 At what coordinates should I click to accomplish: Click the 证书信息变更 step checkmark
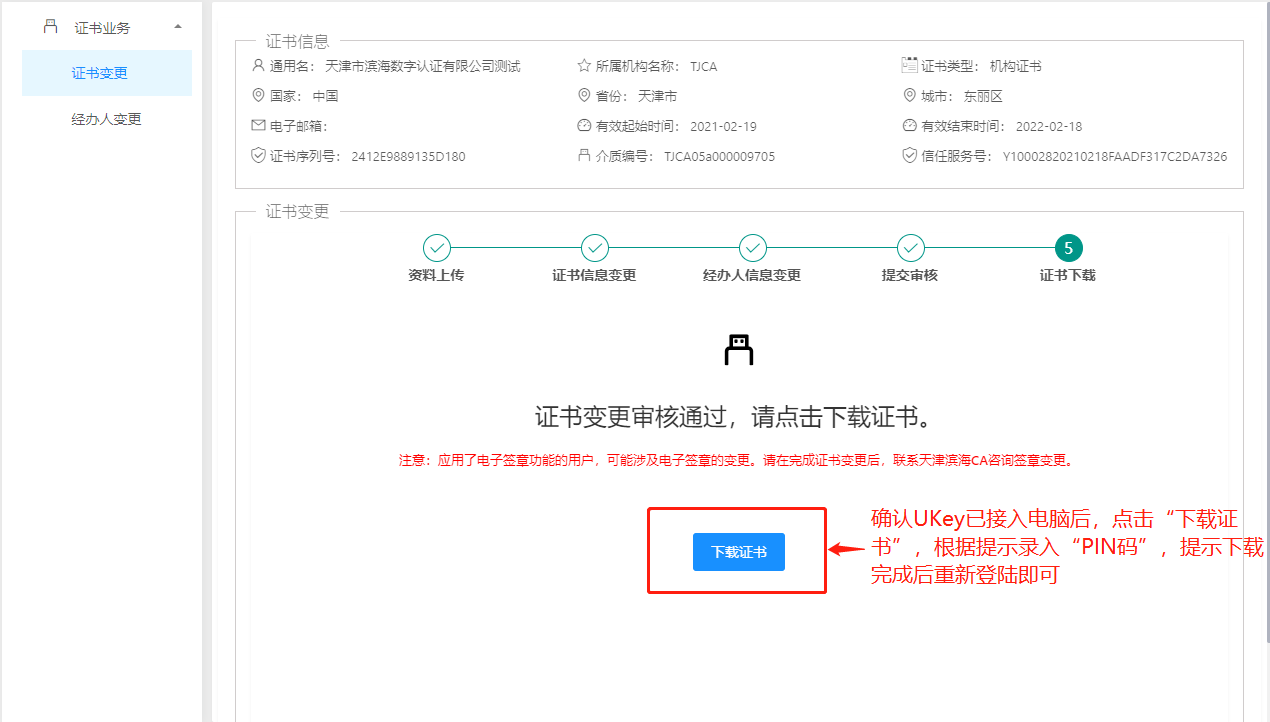(594, 247)
